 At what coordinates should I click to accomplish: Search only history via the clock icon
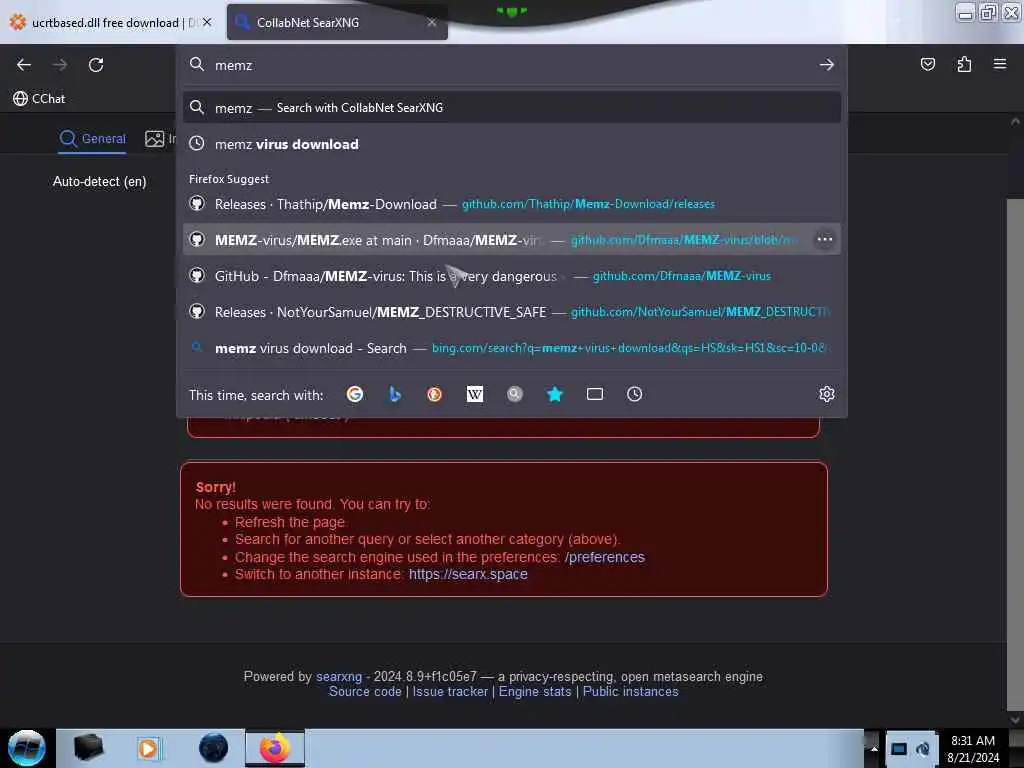[x=634, y=394]
